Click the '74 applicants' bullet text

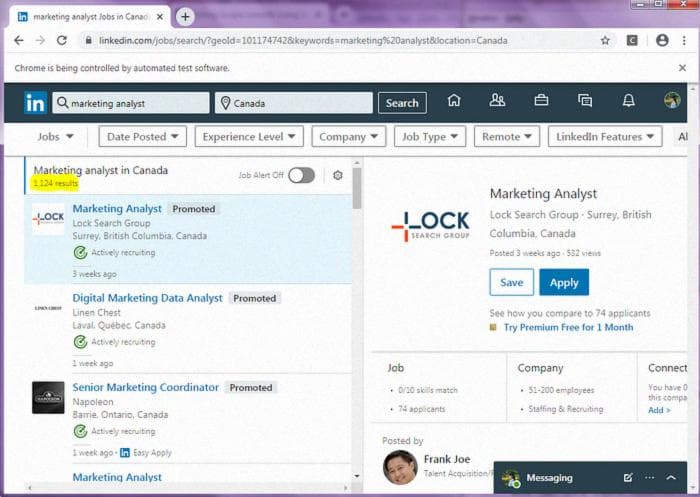click(421, 409)
